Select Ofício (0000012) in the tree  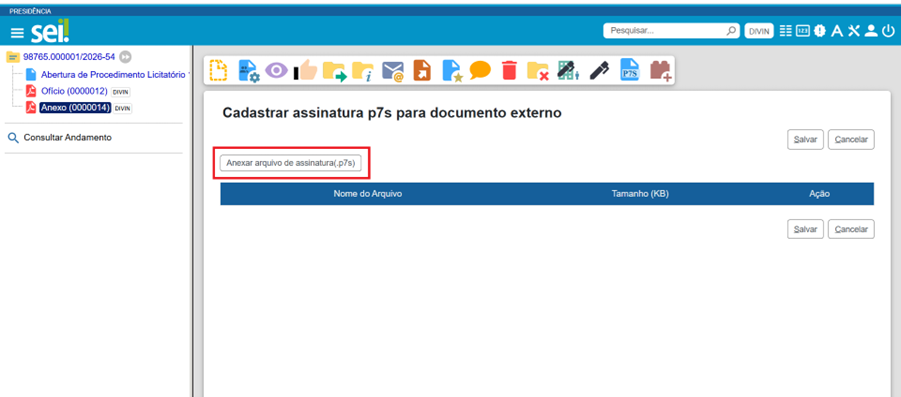tap(74, 91)
